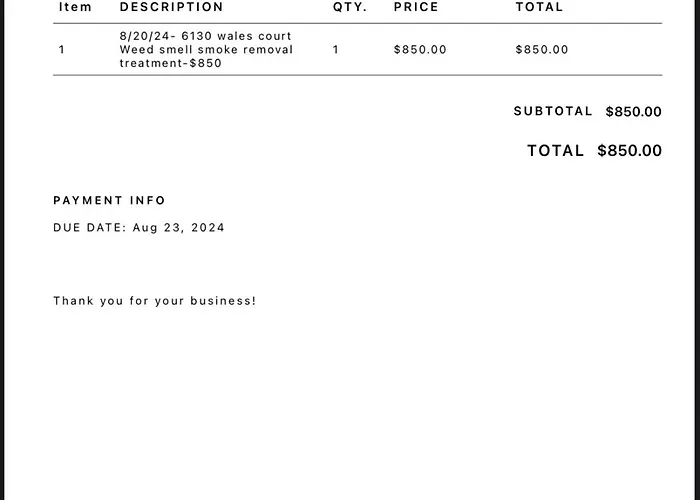Click the $850.00 line total in table
Viewport: 700px width, 500px height.
point(542,49)
